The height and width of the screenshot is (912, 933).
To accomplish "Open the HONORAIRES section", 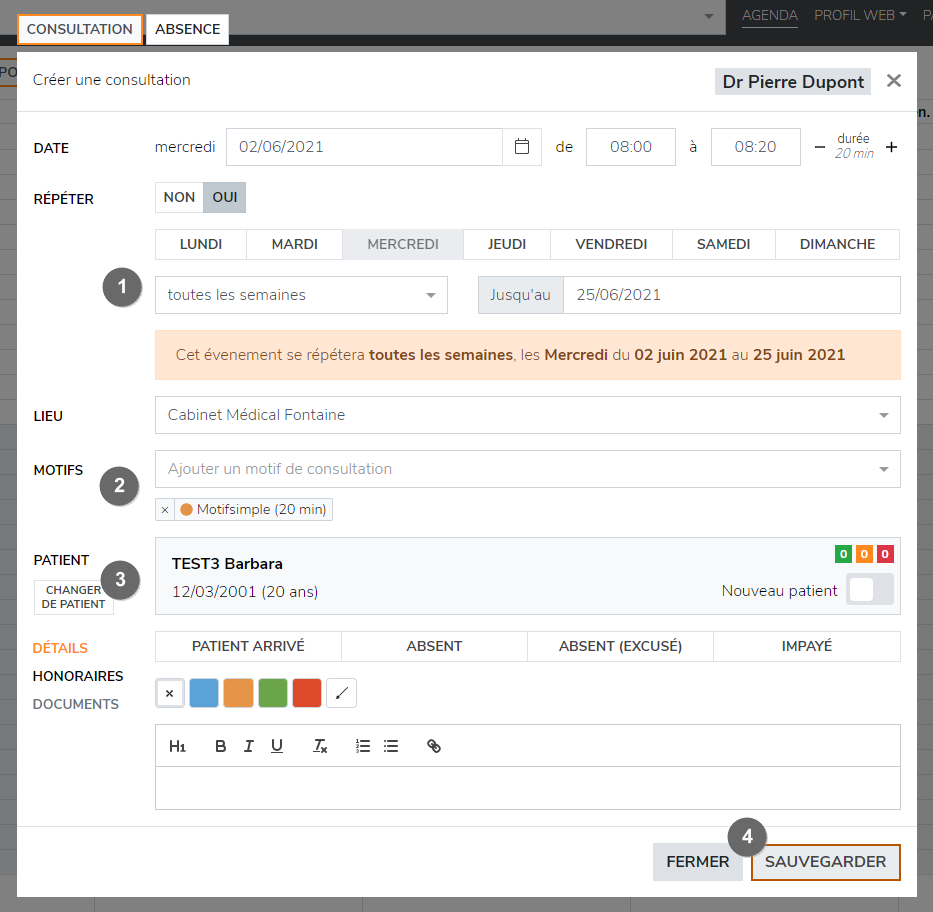I will 78,676.
